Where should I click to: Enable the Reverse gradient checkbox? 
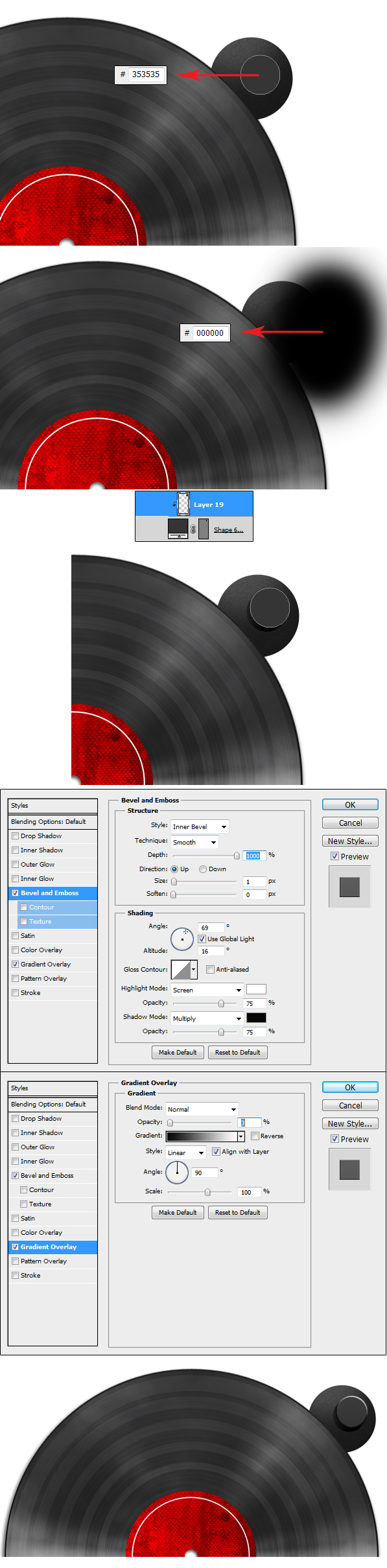click(x=255, y=1136)
